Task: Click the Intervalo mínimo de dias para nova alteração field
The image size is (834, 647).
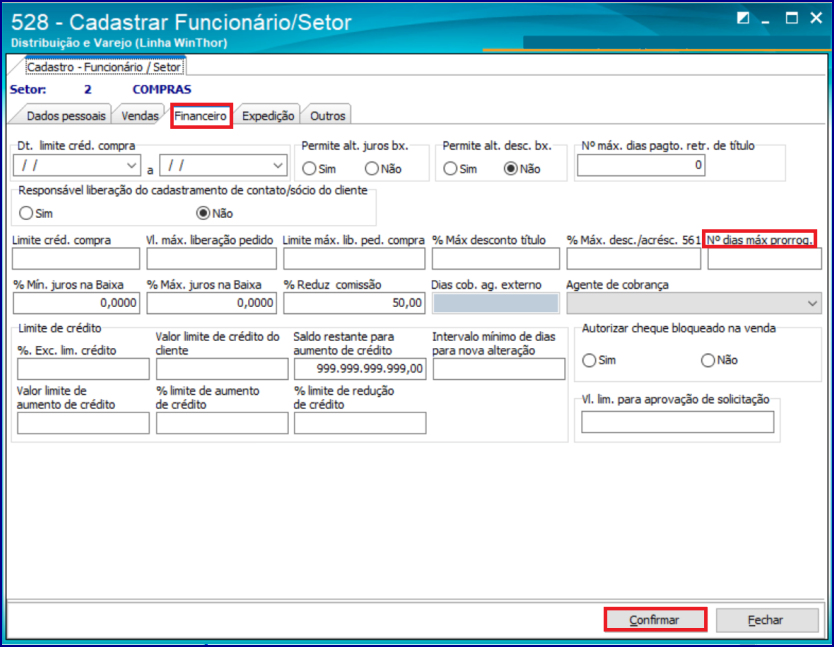Action: [x=499, y=369]
